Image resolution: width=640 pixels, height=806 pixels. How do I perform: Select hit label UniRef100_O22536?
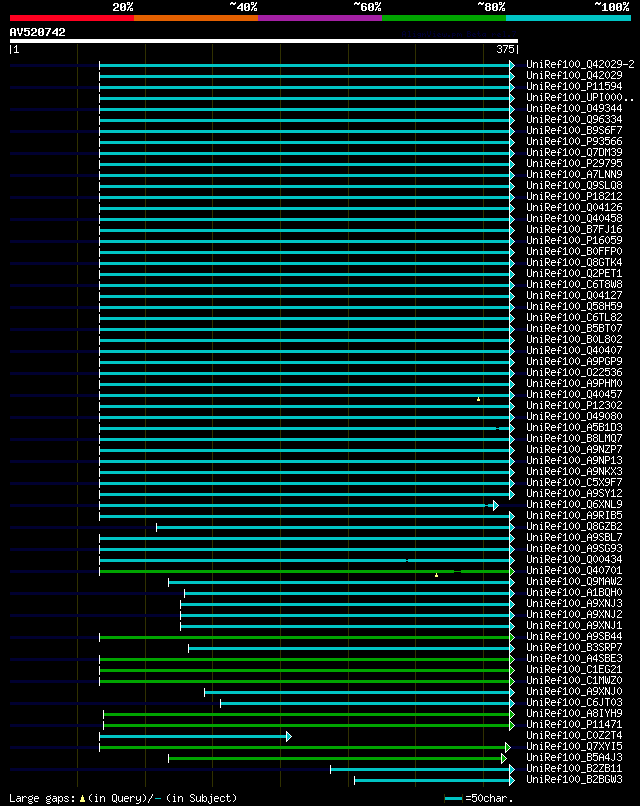coord(574,372)
